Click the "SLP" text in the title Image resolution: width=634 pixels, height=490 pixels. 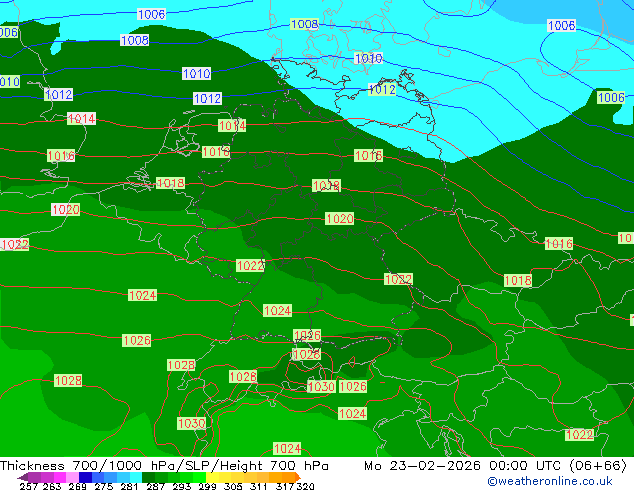[x=197, y=466]
